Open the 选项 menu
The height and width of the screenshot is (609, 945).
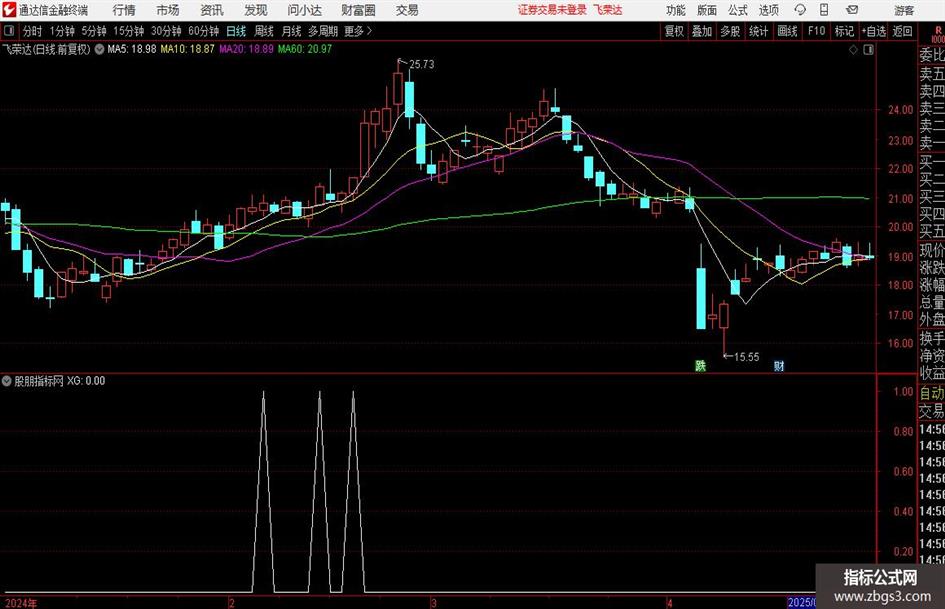click(768, 10)
